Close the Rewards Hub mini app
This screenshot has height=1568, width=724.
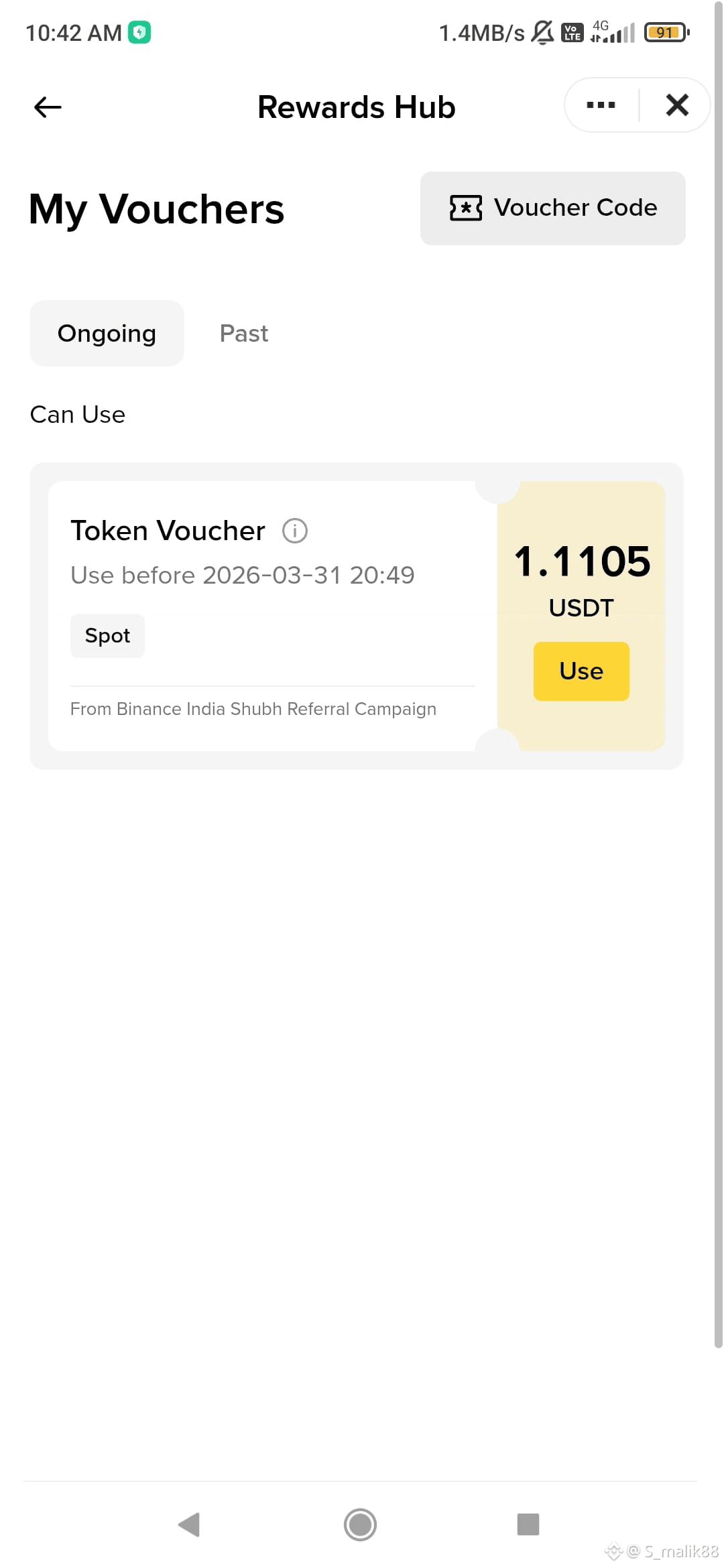[677, 105]
